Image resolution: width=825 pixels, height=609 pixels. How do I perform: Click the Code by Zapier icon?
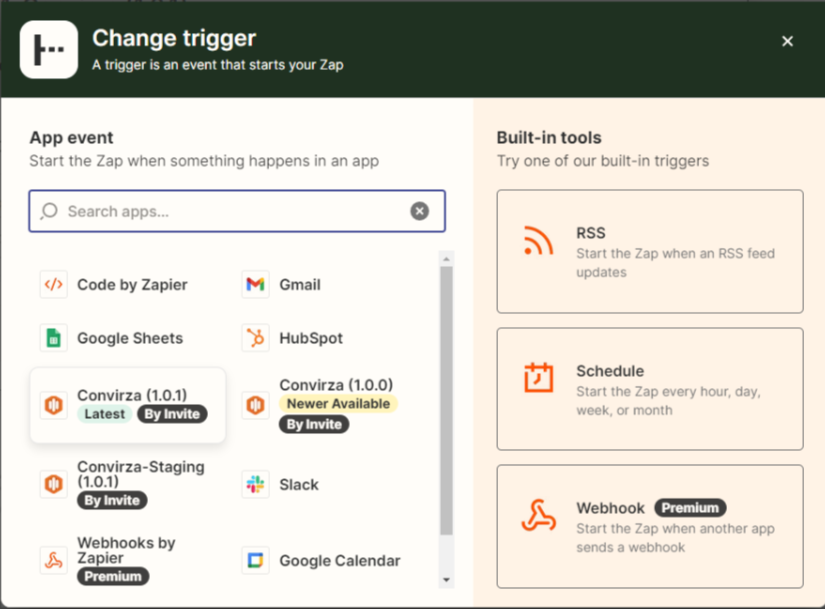click(x=54, y=285)
